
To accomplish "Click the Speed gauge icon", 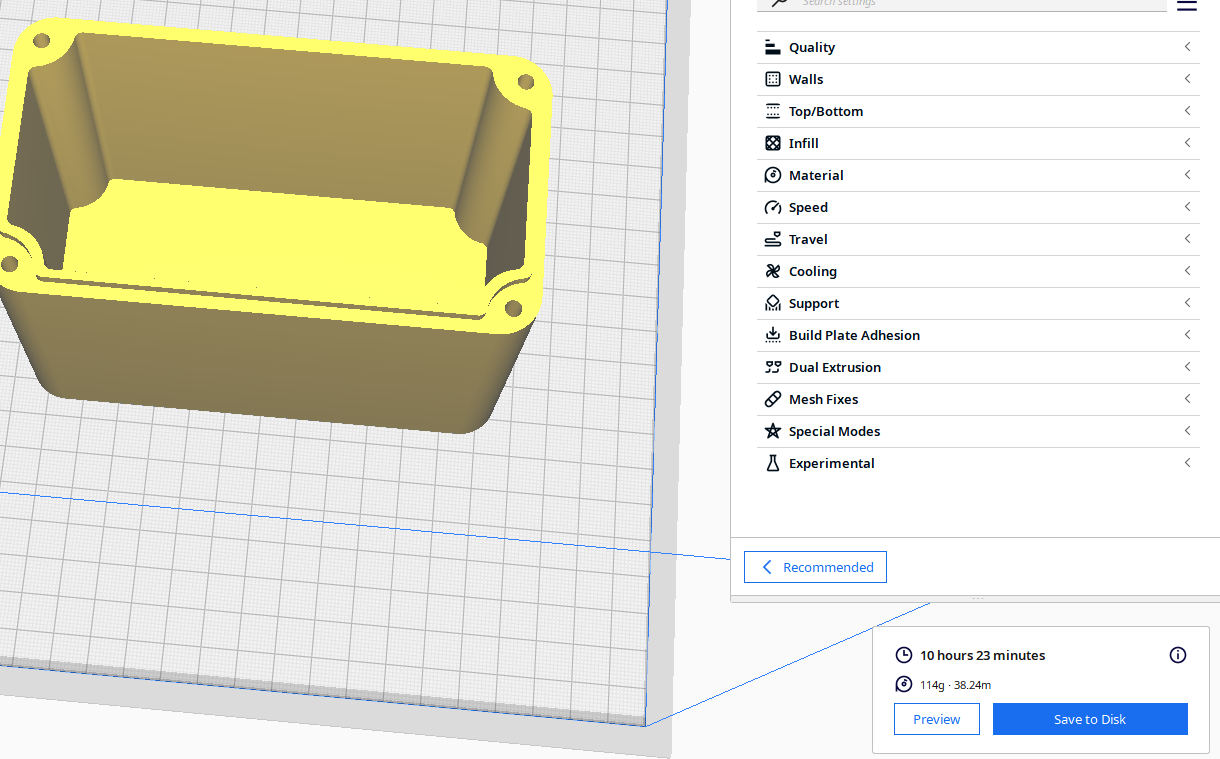I will [x=772, y=207].
